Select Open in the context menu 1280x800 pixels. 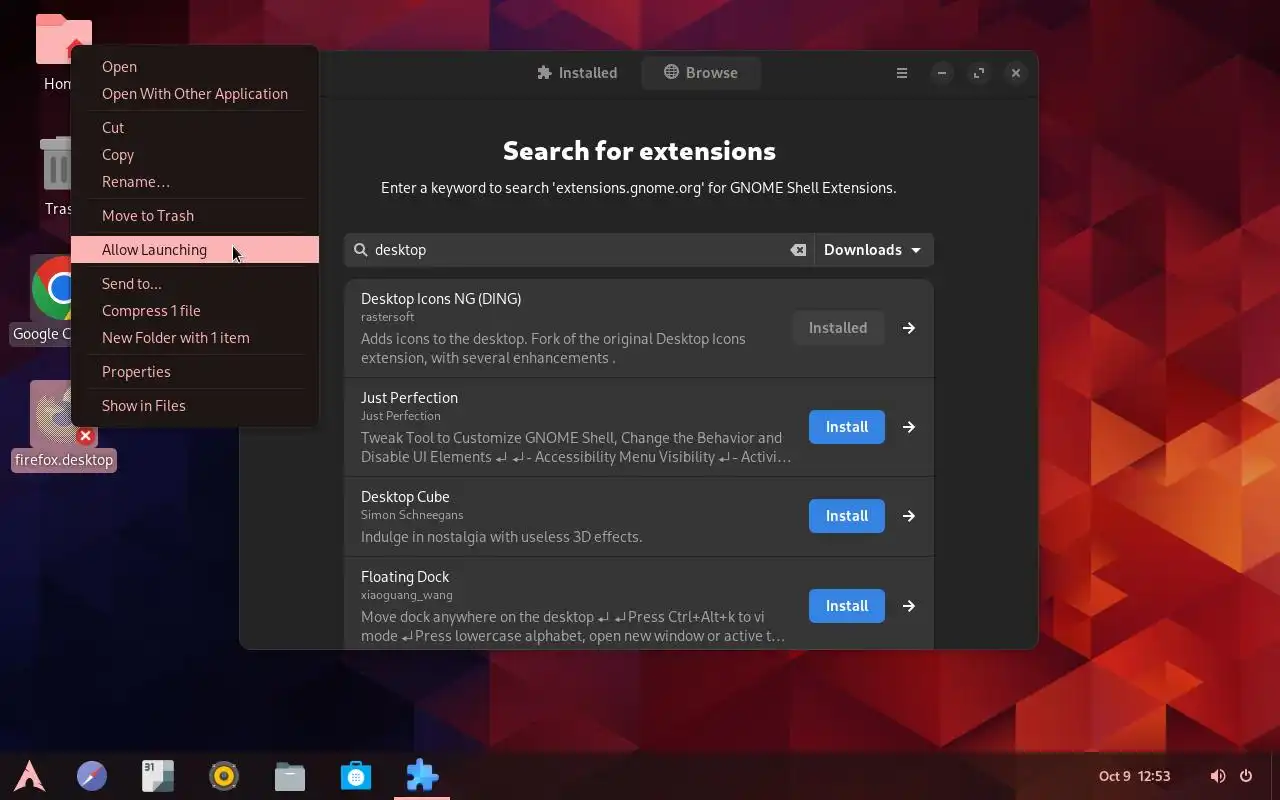194,67
